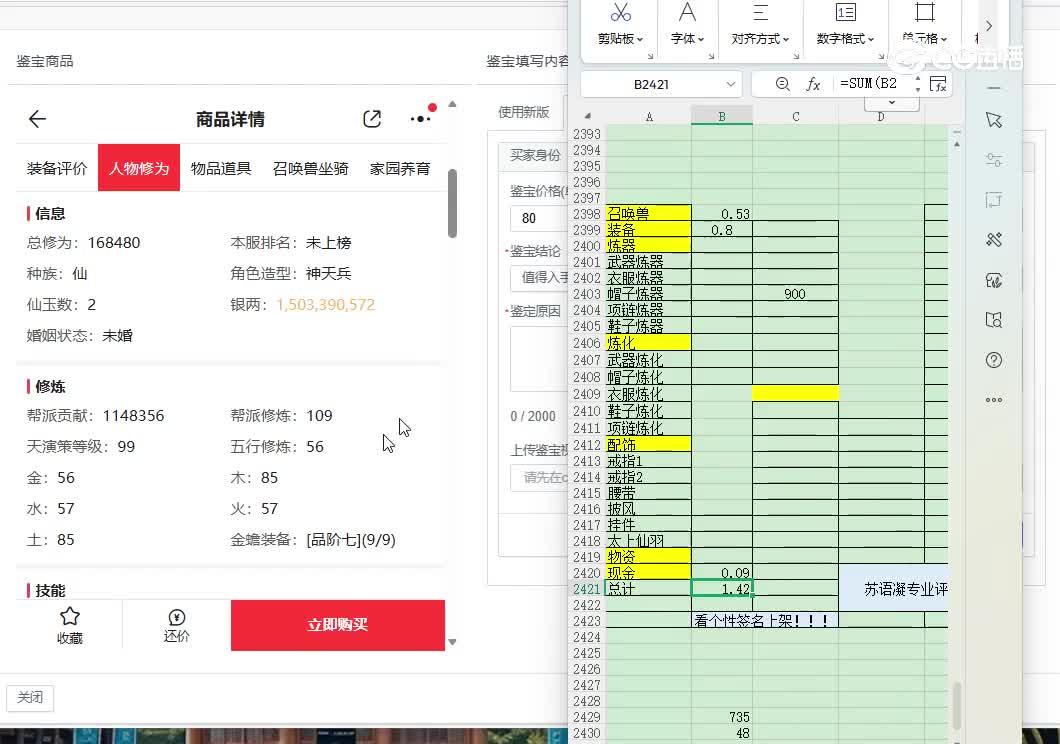Viewport: 1060px width, 744px height.
Task: Click the back arrow in product details
Action: 37,120
